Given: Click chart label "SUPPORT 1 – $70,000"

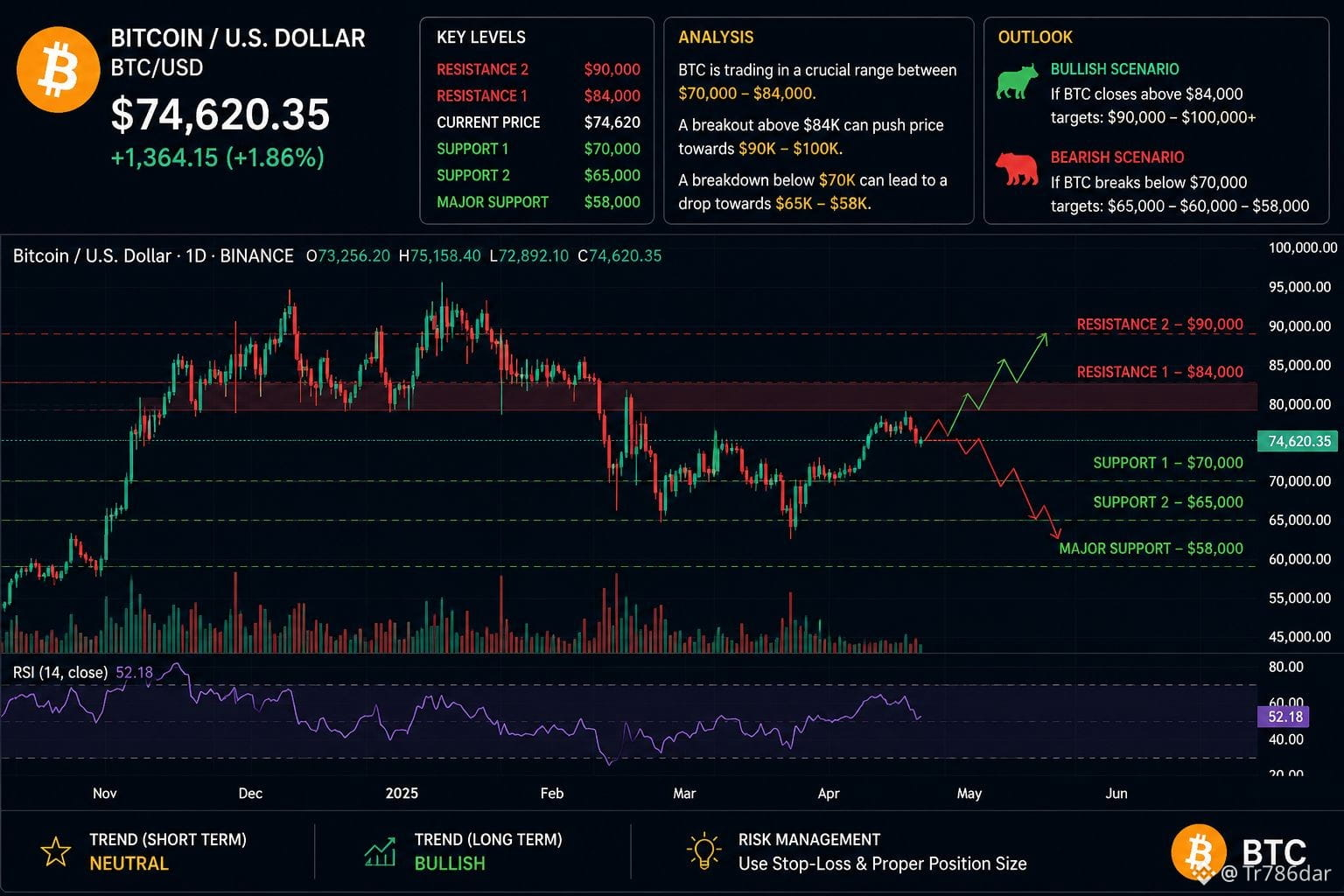Looking at the screenshot, I should (1168, 463).
